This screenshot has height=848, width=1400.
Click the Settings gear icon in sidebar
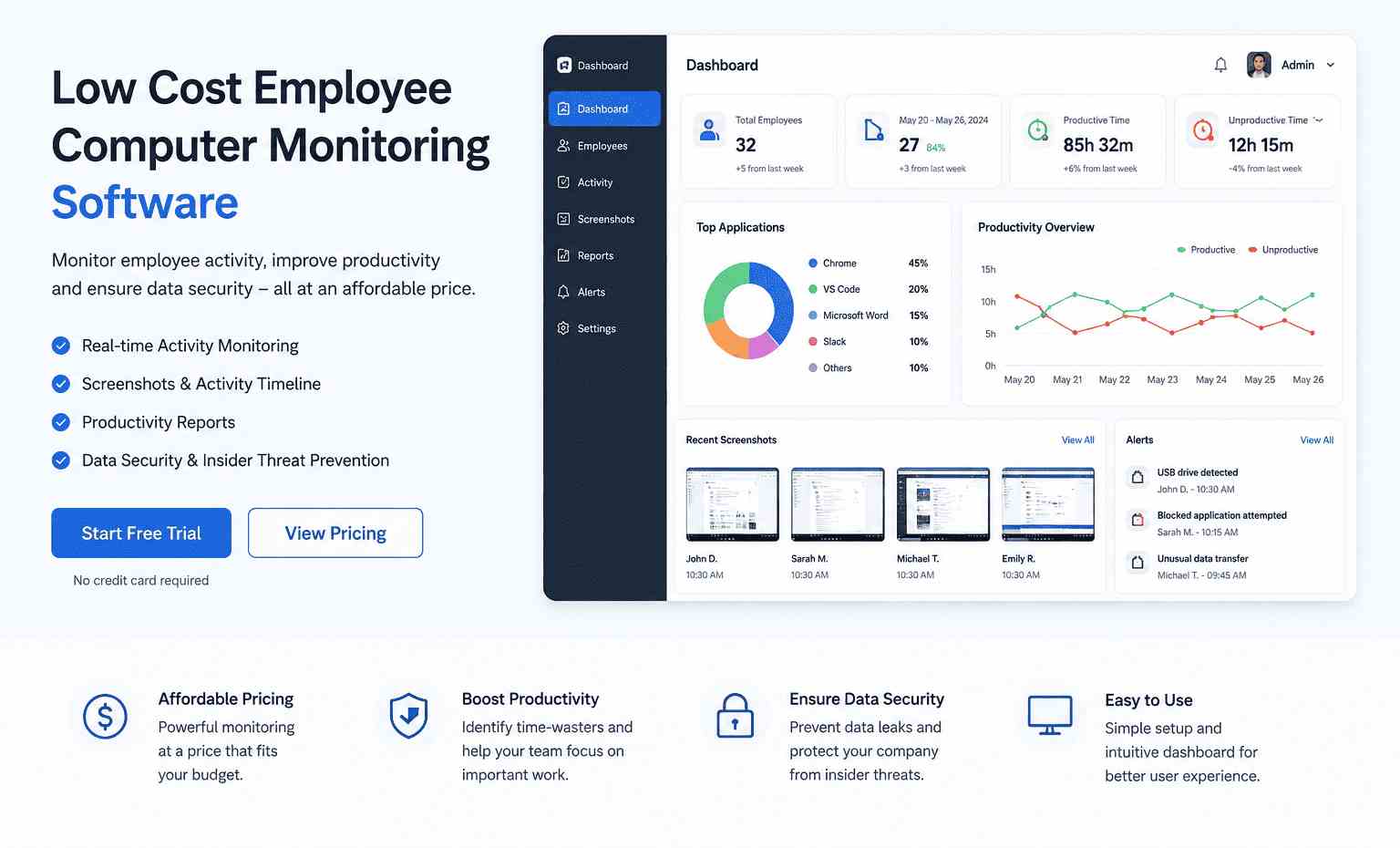563,327
